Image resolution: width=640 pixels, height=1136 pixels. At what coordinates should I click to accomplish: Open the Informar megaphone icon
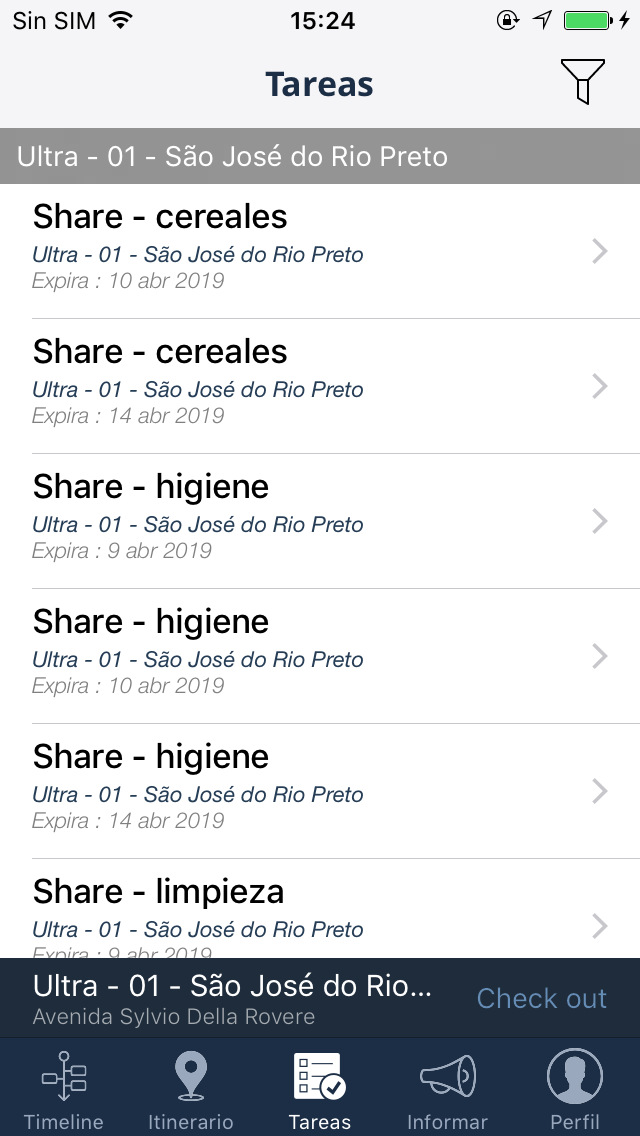click(447, 1077)
